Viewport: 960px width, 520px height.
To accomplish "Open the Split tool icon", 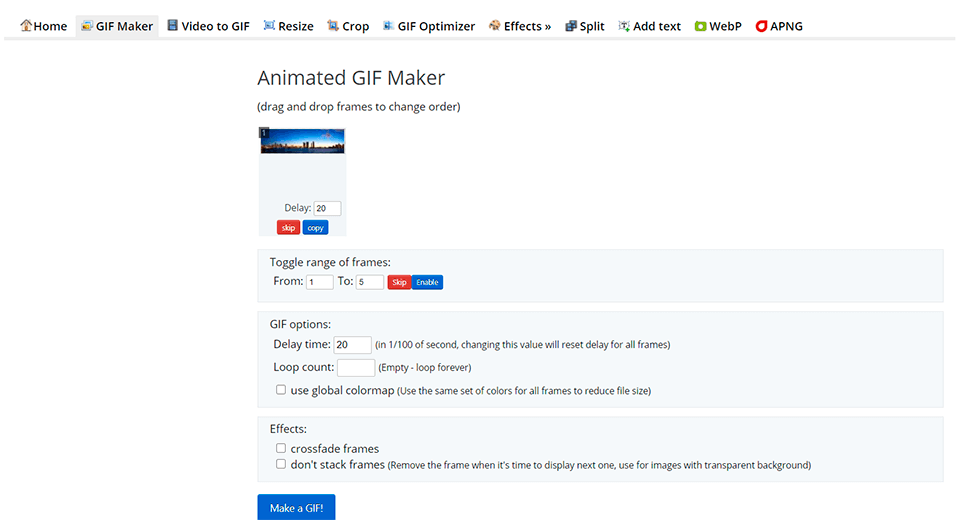I will click(x=570, y=26).
